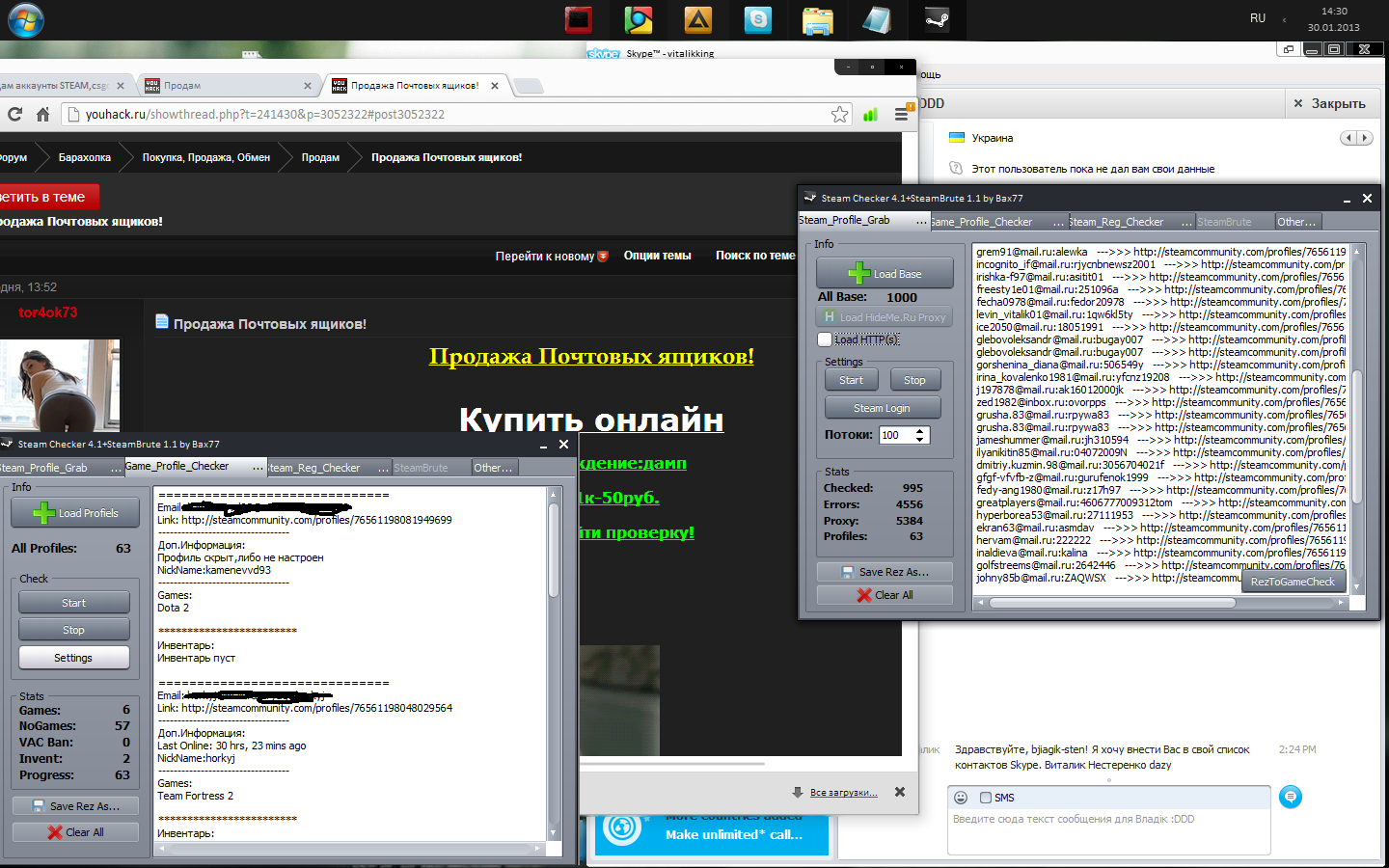
Task: Expand the Опции темы forum dropdown
Action: [657, 256]
